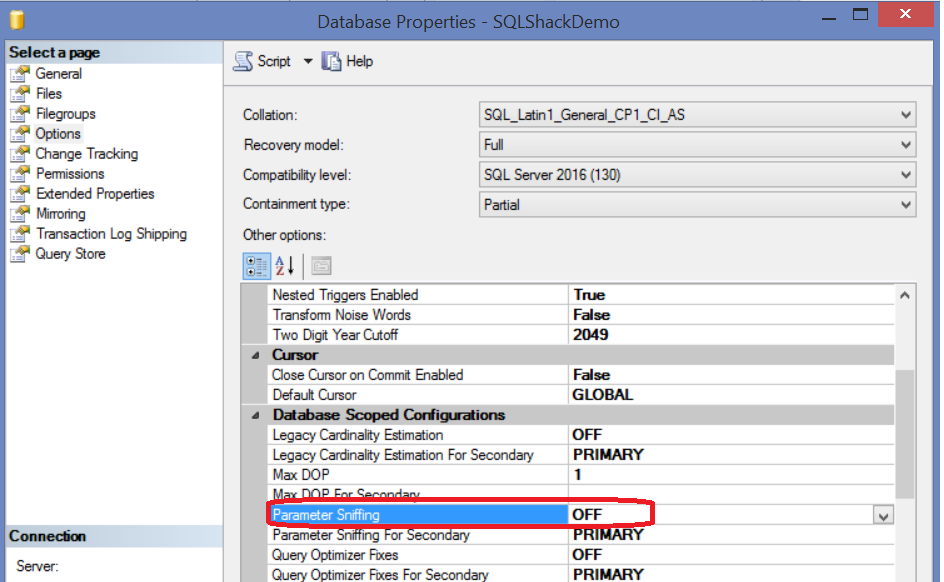Close the Database Properties window
Screen dimensions: 944x582
point(905,14)
